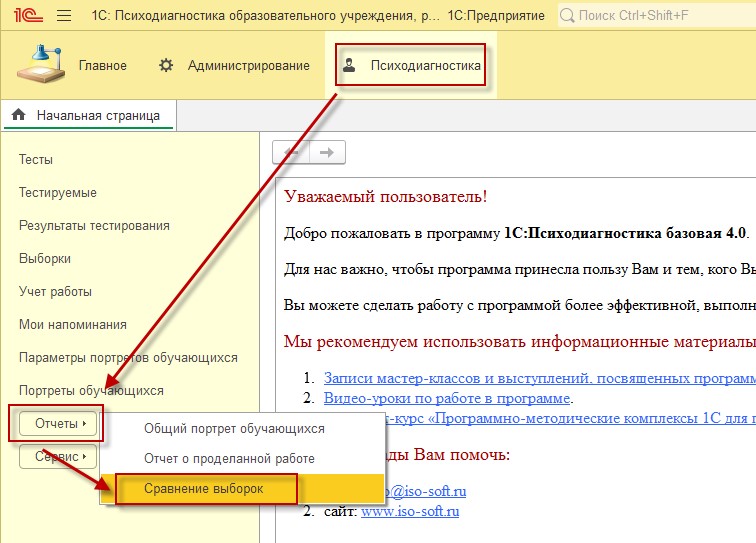This screenshot has width=756, height=543.
Task: Expand the Сервис dropdown button
Action: [x=58, y=456]
